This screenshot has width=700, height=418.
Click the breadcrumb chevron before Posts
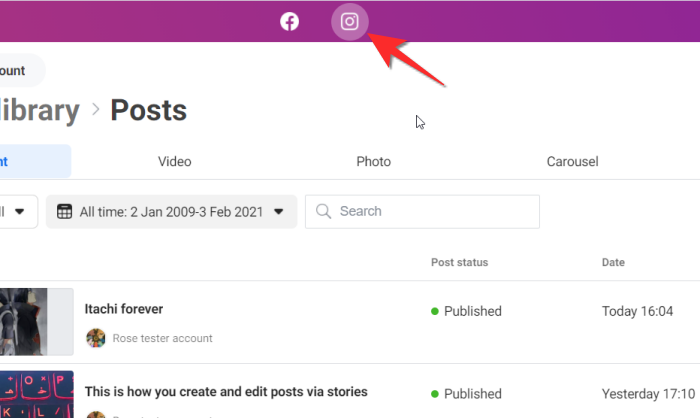pyautogui.click(x=96, y=109)
